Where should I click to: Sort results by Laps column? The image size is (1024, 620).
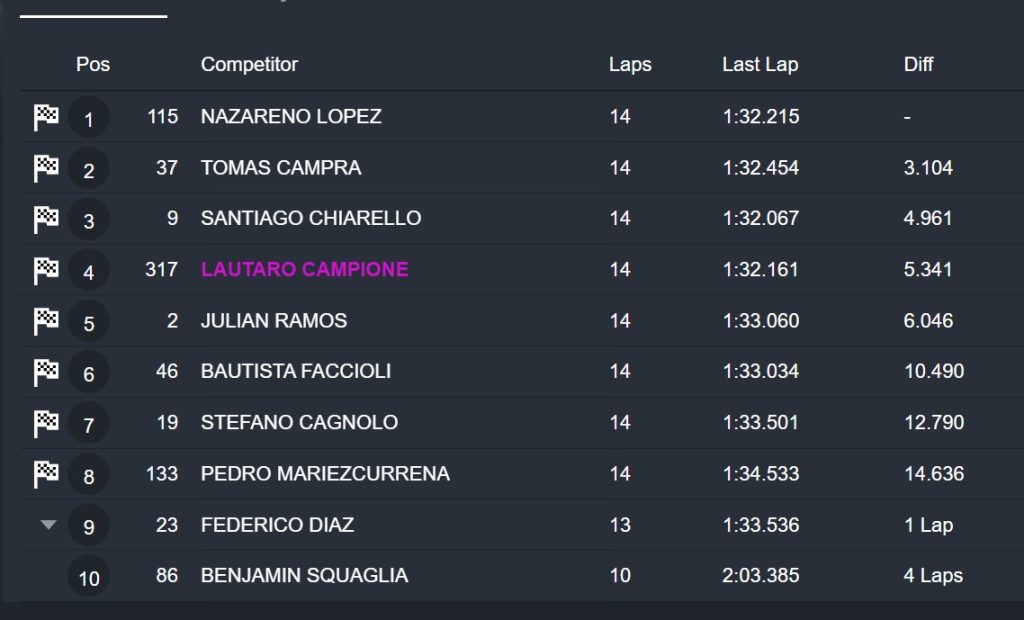[630, 64]
